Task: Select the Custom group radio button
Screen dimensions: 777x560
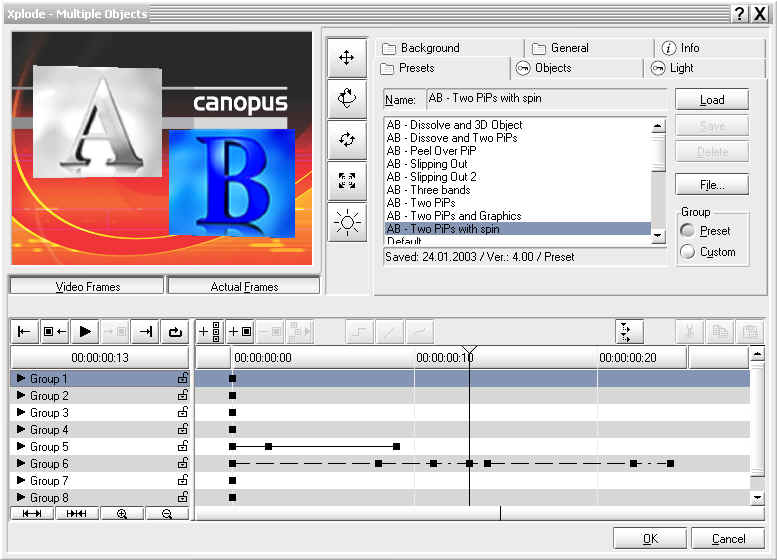Action: (687, 251)
